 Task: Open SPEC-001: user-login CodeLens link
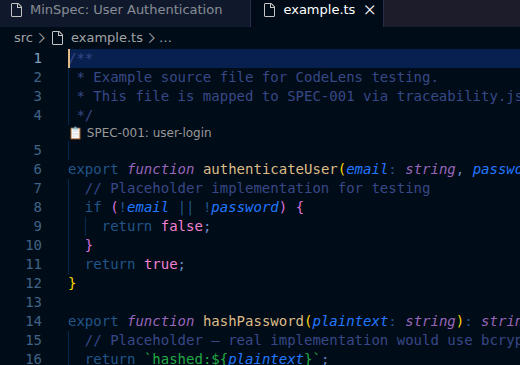[149, 133]
